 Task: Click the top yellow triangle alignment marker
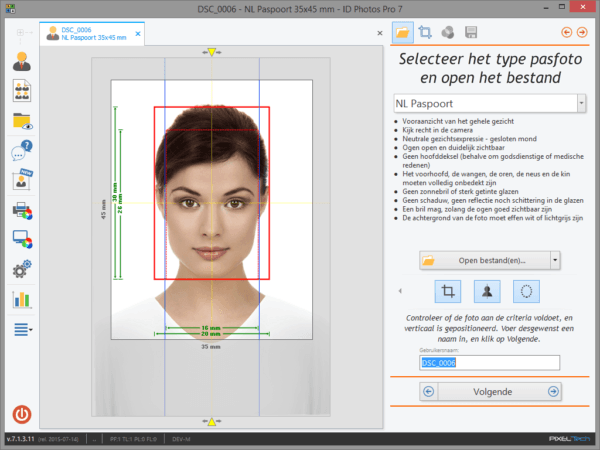[x=212, y=52]
